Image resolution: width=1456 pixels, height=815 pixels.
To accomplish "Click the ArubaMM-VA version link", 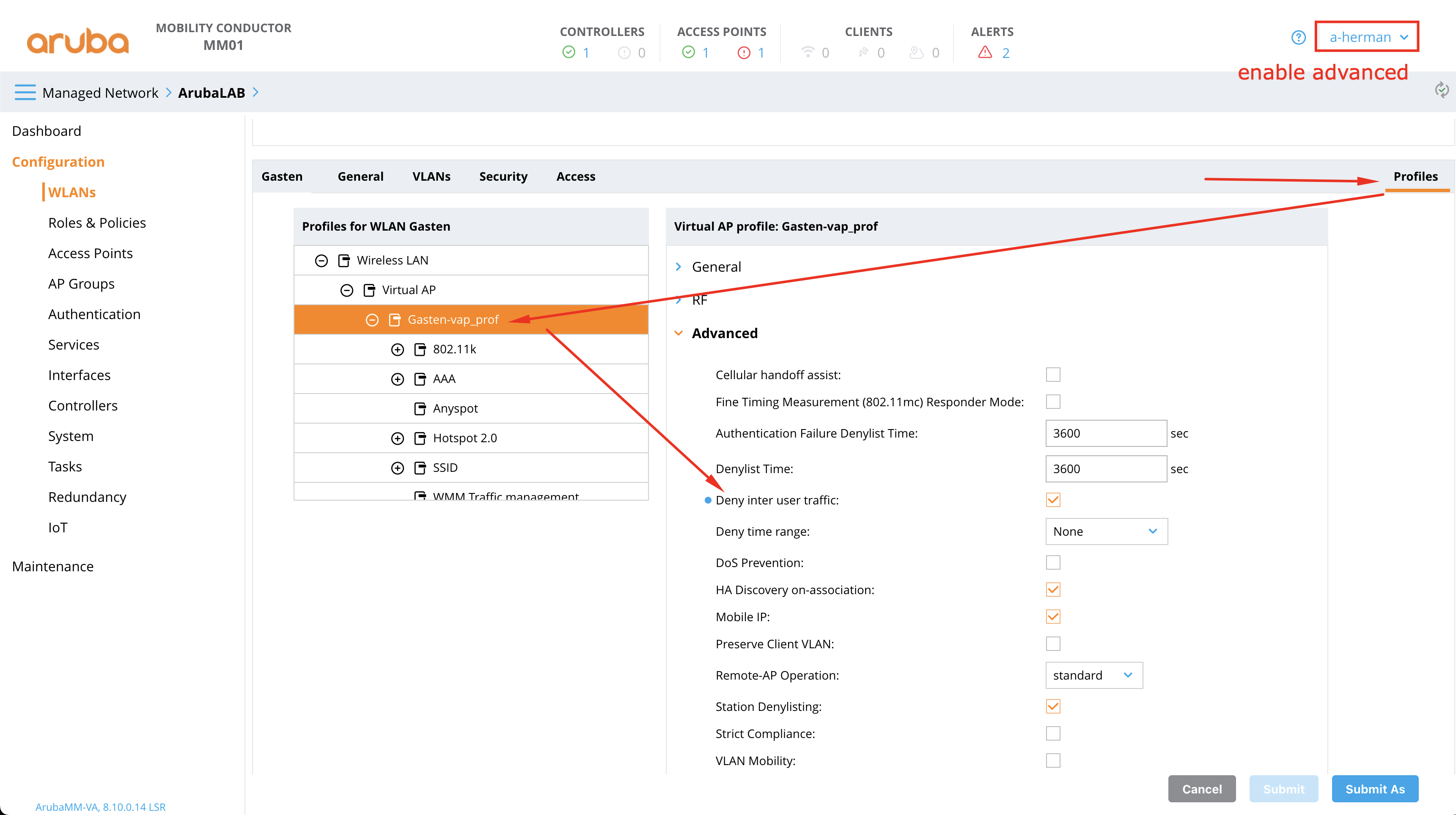I will tap(101, 807).
